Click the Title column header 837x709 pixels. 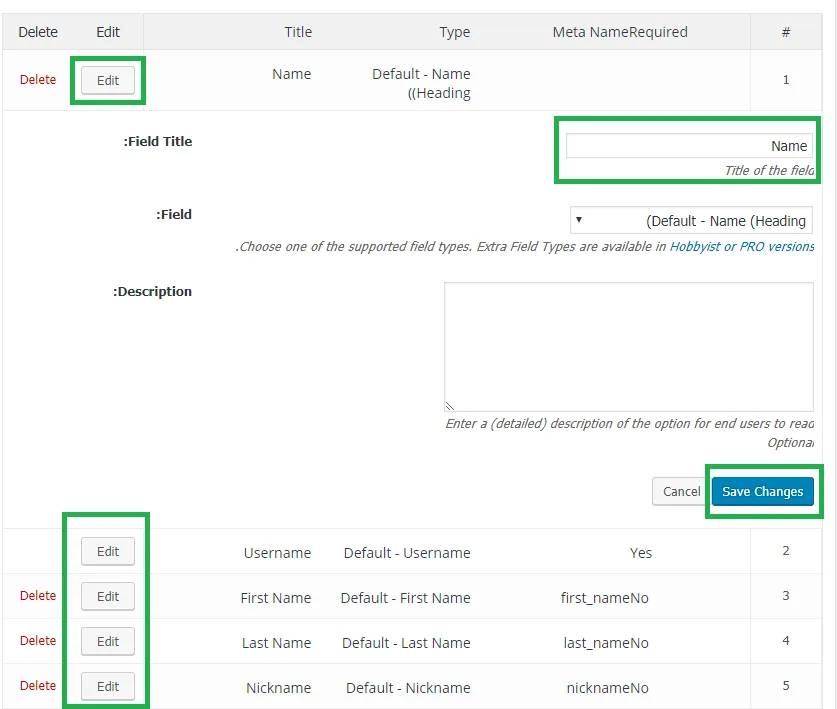[x=298, y=32]
